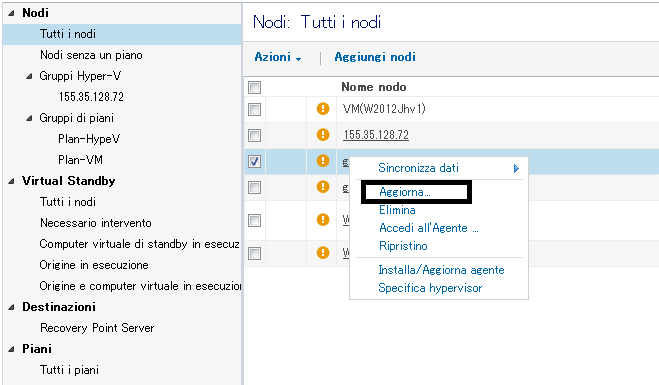Choose Ripristino from the context menu
Screen dimensions: 659x385
click(x=403, y=246)
